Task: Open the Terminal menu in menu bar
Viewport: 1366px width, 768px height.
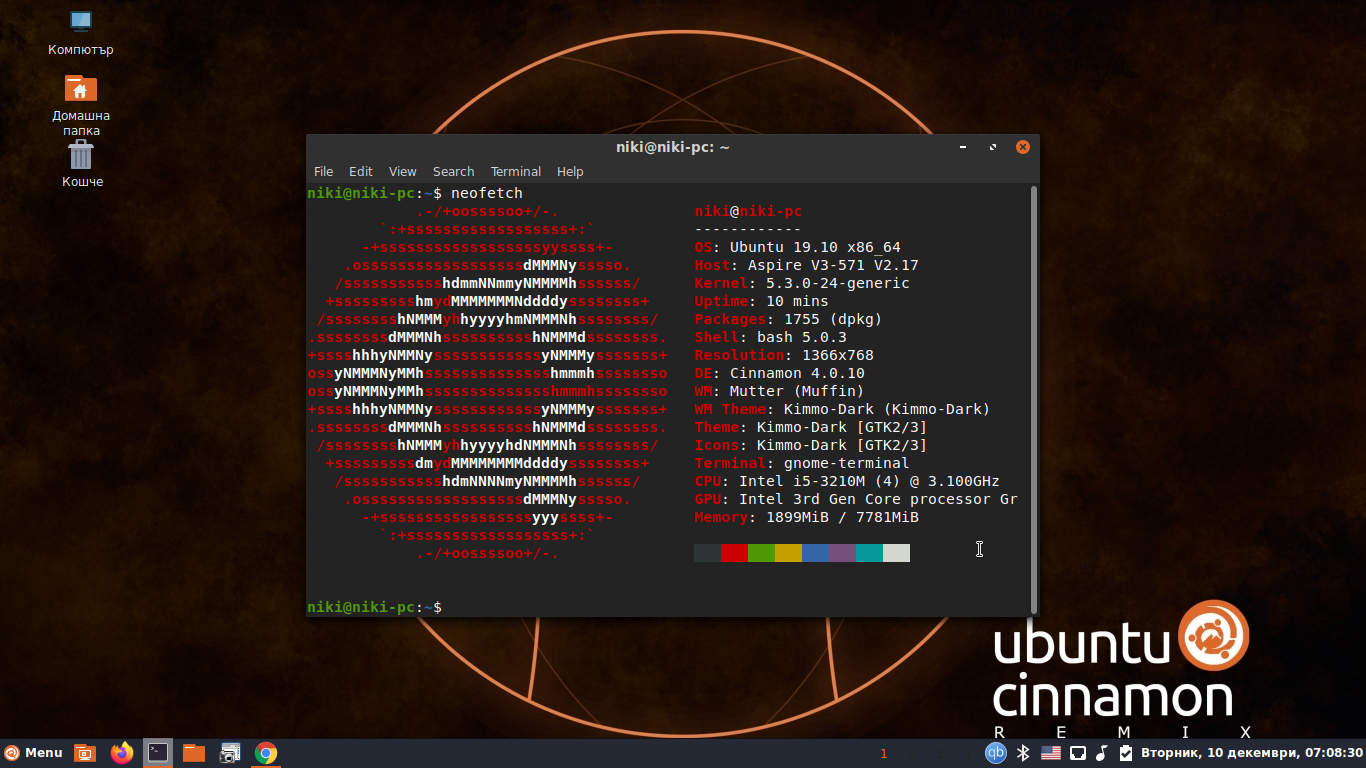Action: pyautogui.click(x=516, y=172)
